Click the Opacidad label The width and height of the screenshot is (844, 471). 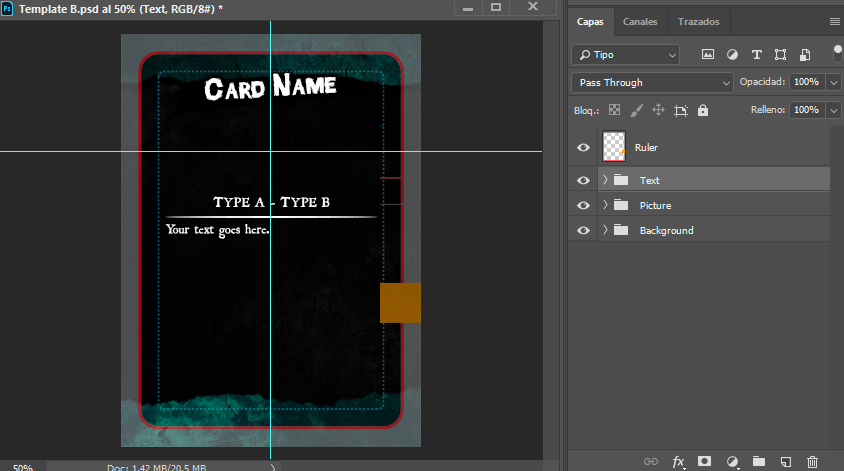[762, 82]
